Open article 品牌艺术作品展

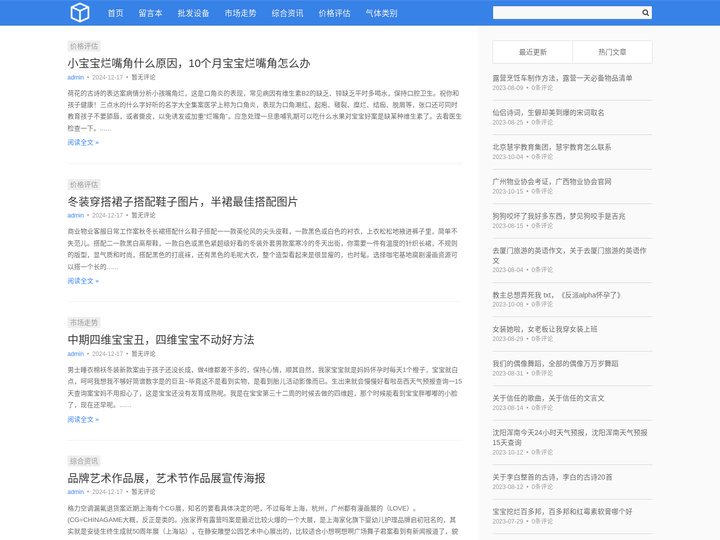166,478
